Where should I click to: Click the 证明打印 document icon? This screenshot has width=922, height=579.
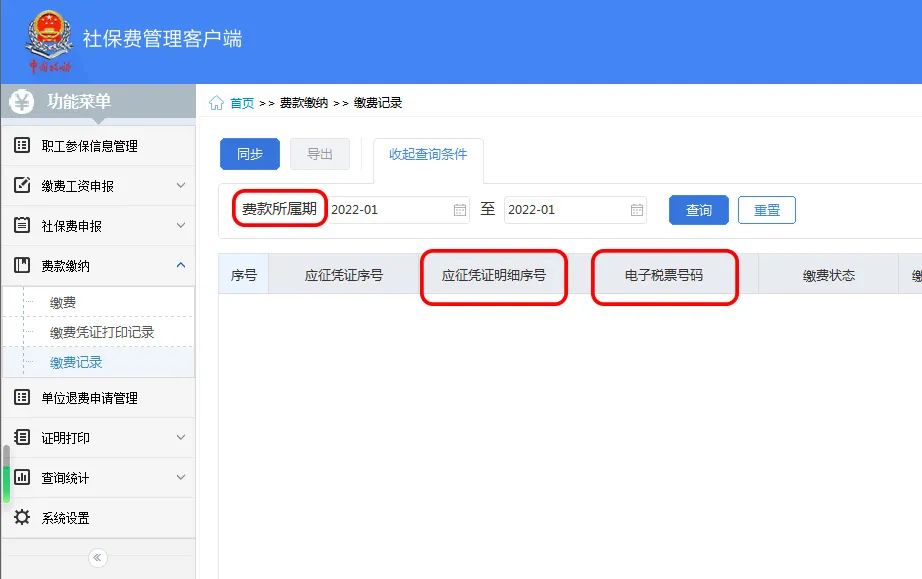tap(22, 438)
